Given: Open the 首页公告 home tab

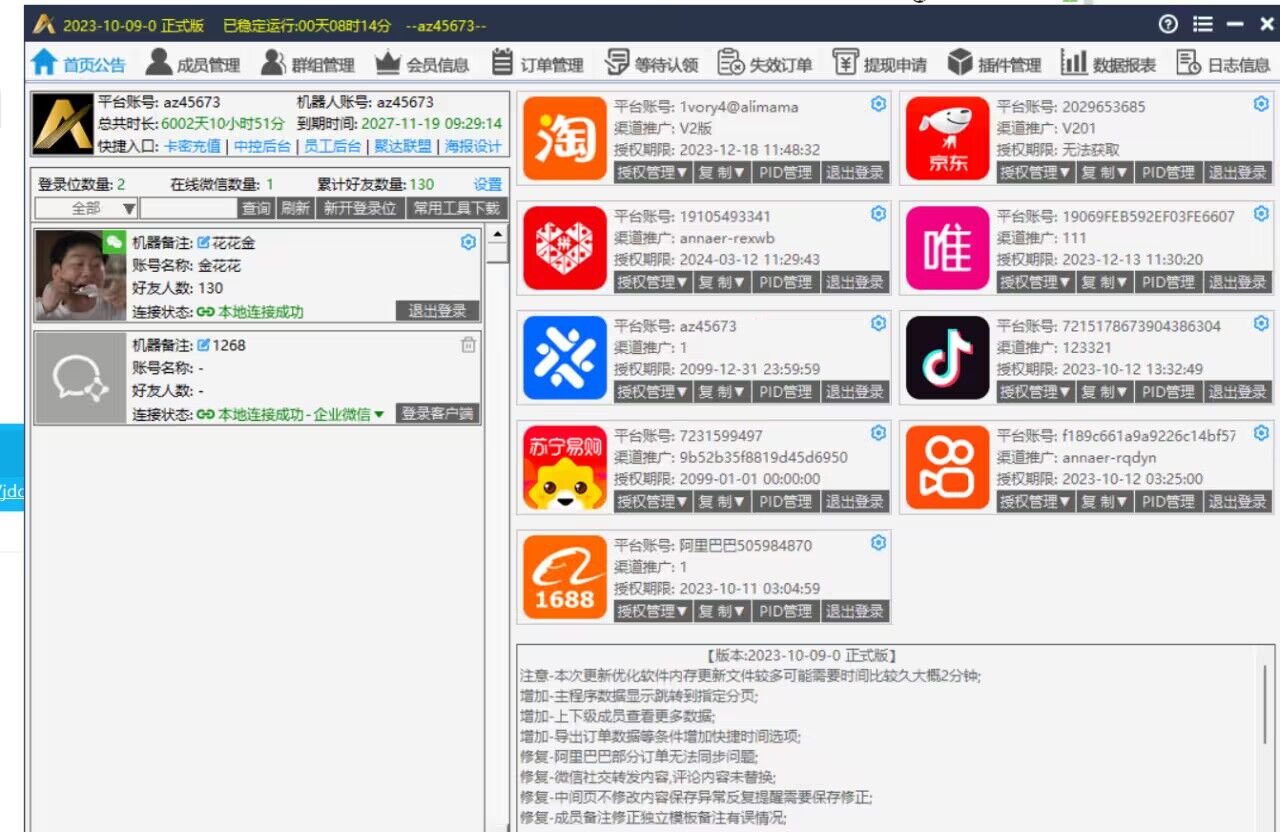Looking at the screenshot, I should click(78, 64).
